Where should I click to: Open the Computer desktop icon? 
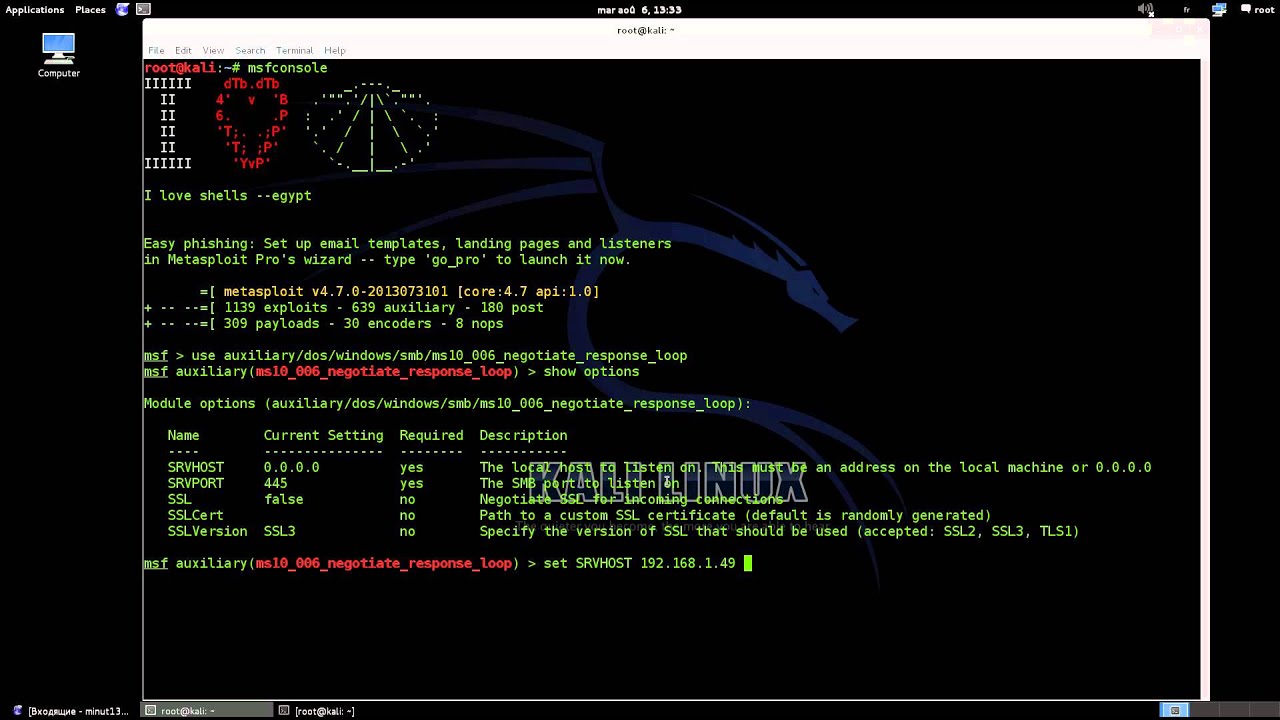(x=59, y=55)
